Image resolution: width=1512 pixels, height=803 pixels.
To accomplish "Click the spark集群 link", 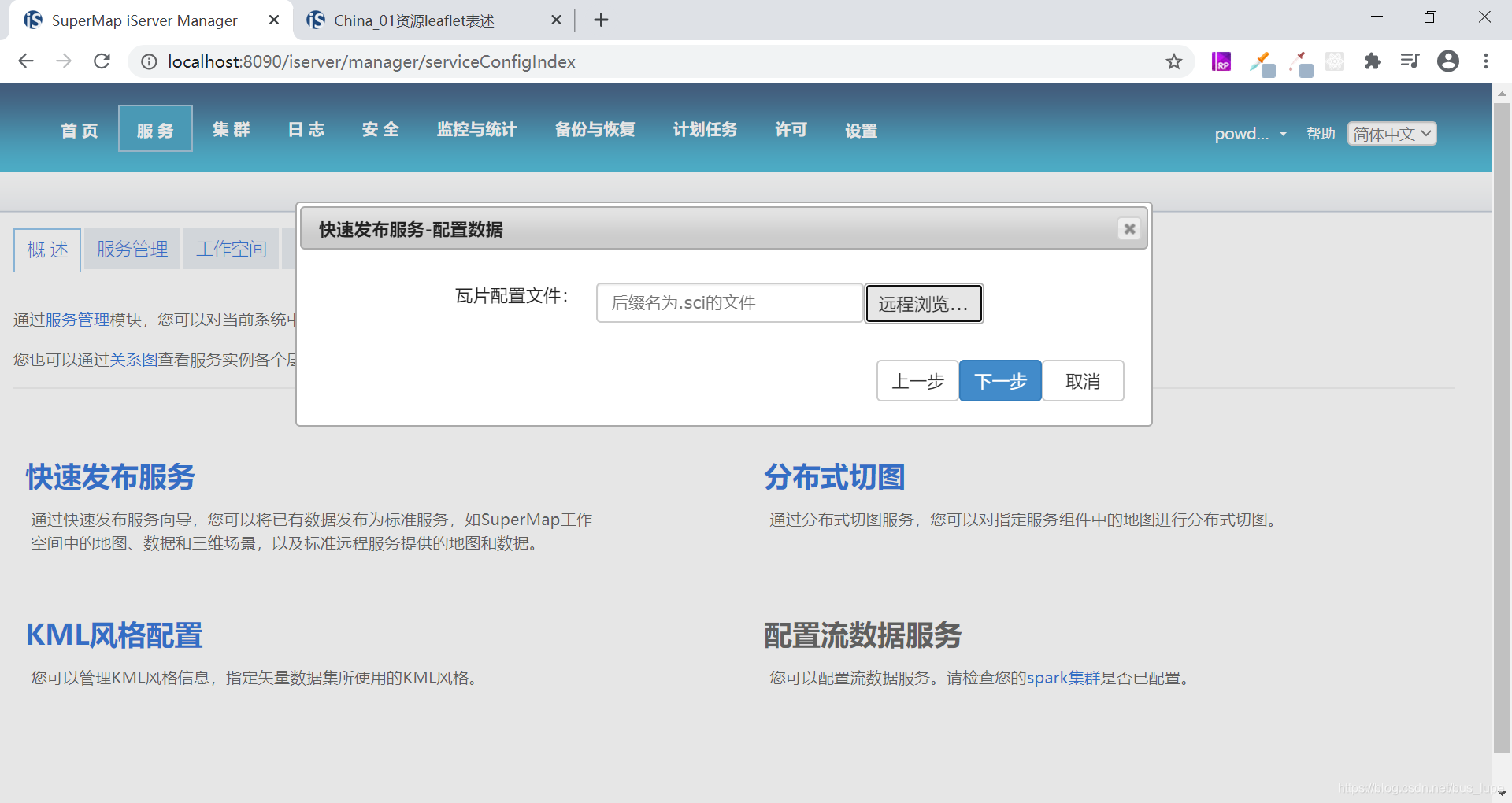I will pyautogui.click(x=1063, y=678).
